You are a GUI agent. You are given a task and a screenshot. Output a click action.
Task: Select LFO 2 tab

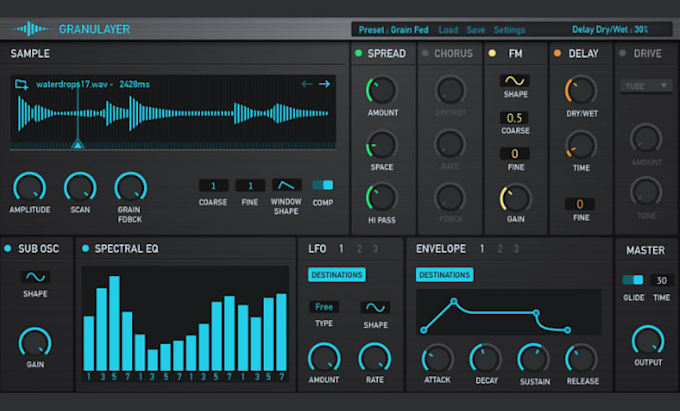[359, 249]
